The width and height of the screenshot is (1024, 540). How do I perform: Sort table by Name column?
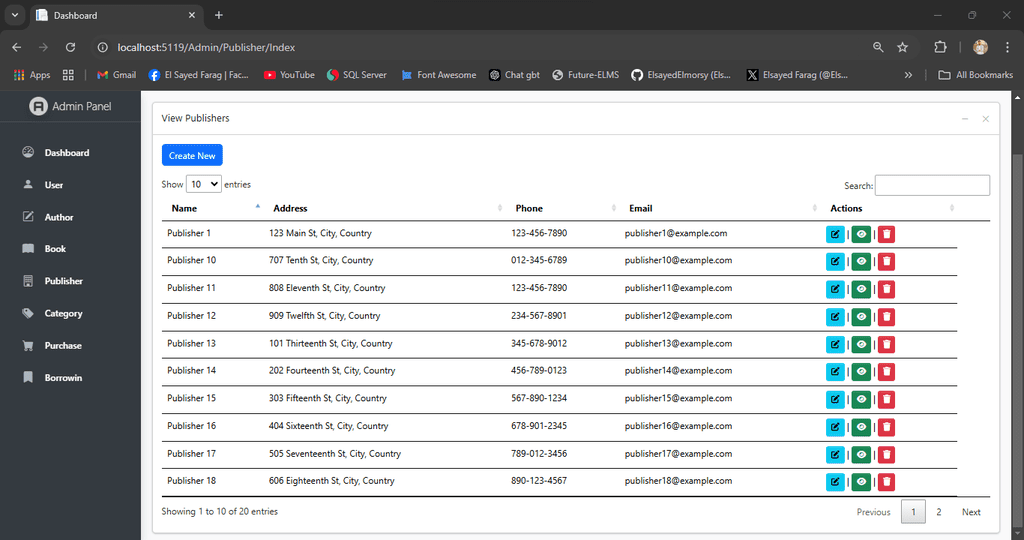point(213,208)
